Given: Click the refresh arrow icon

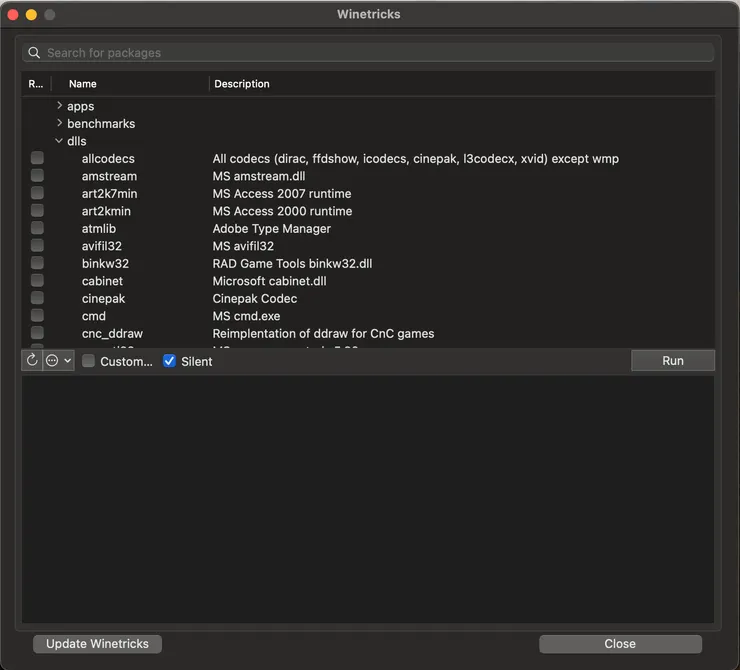Looking at the screenshot, I should pyautogui.click(x=32, y=361).
